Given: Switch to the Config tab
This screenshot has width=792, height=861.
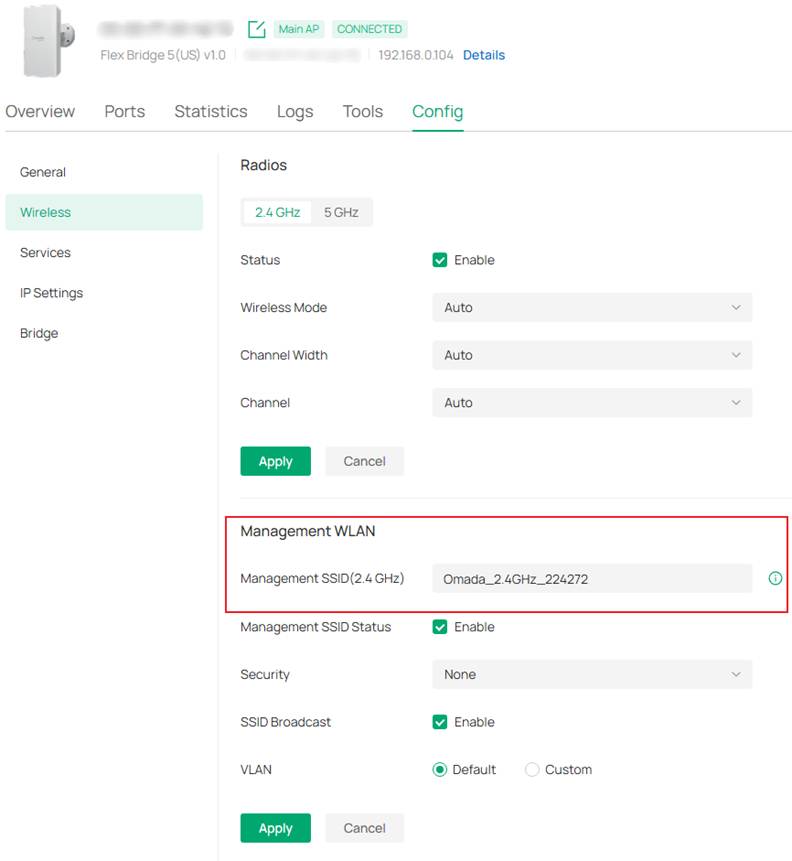Looking at the screenshot, I should 438,111.
